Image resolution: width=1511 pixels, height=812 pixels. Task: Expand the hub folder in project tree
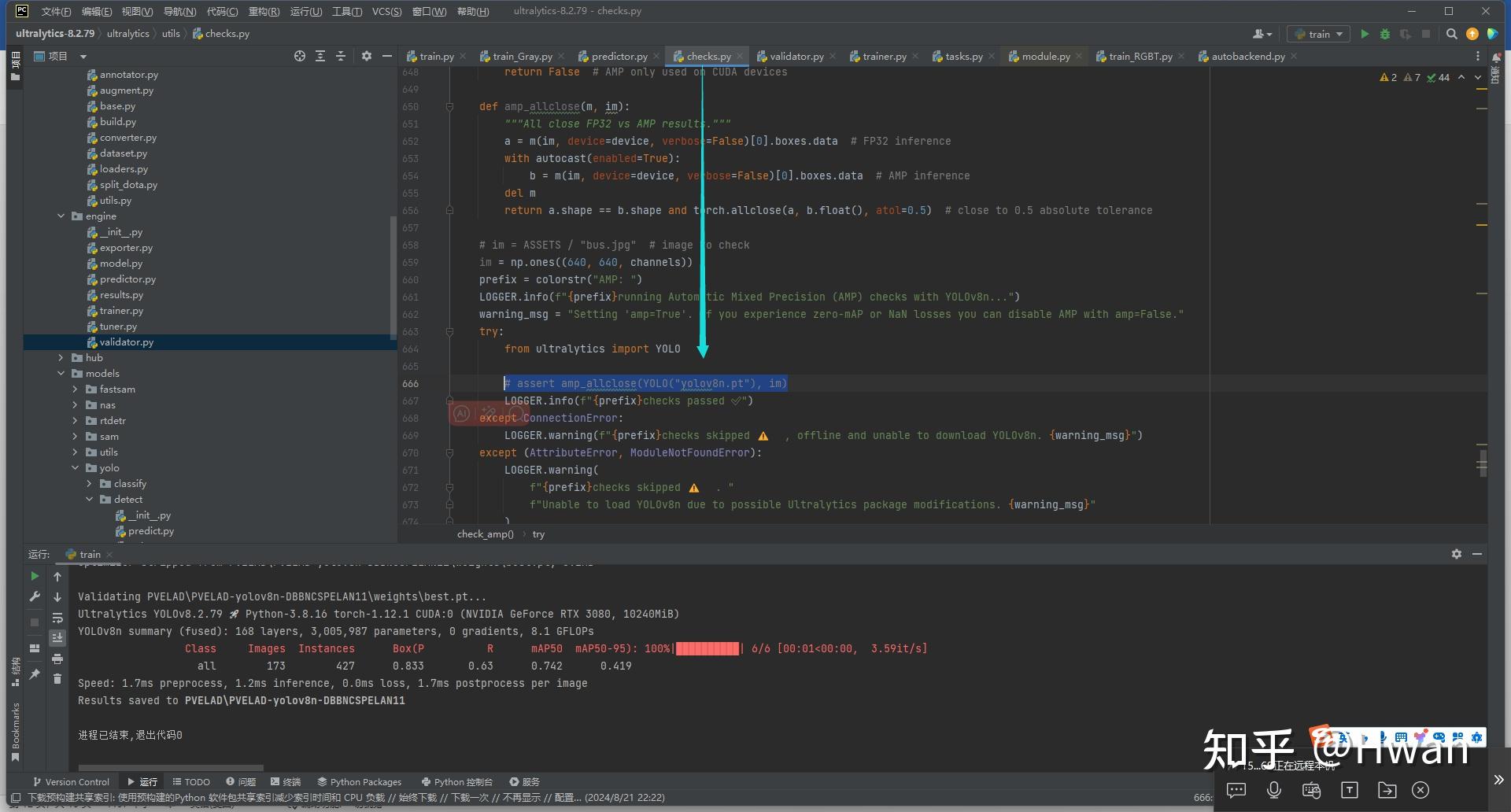[x=61, y=357]
